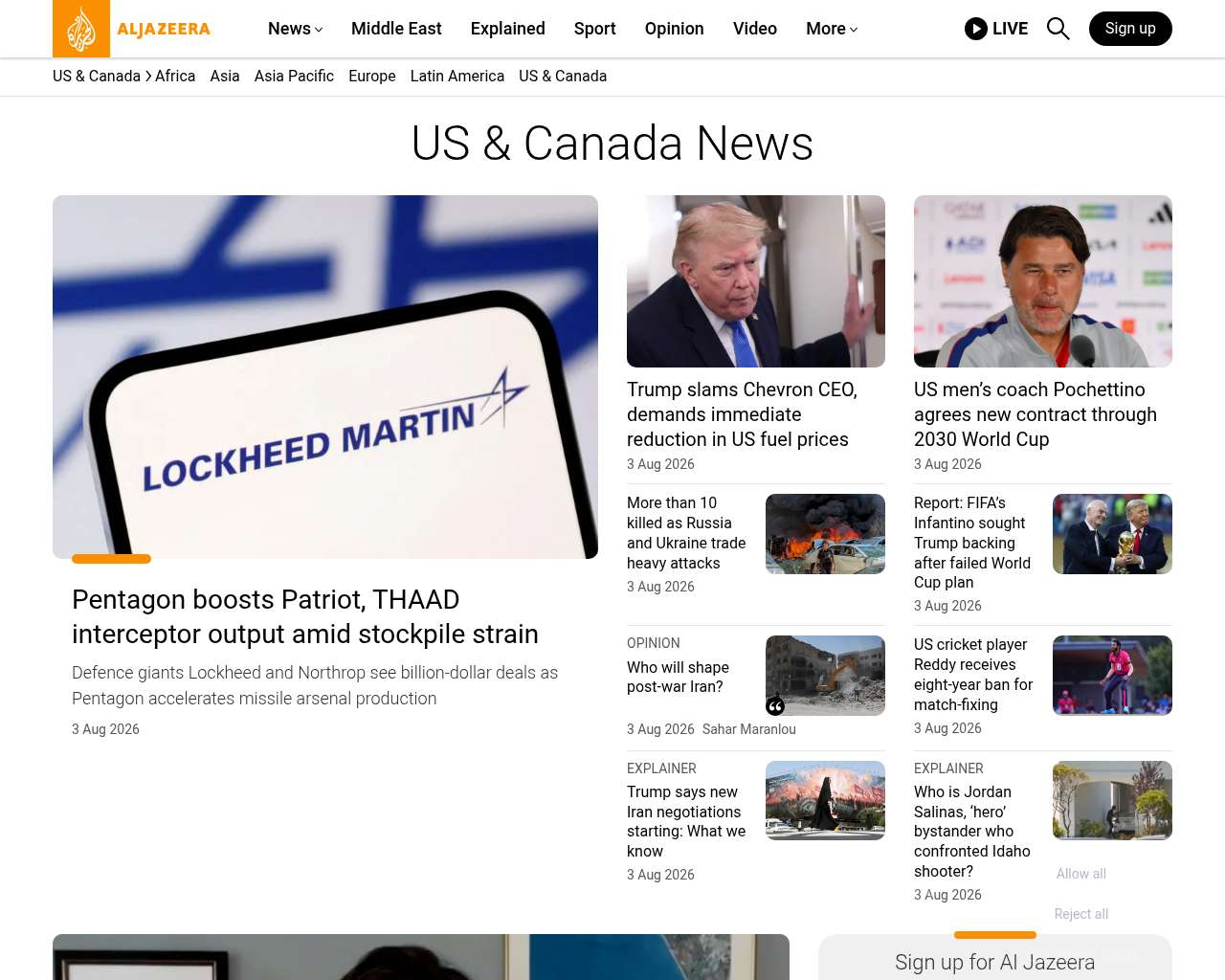Click the OPINION label above Iran article
The image size is (1225, 980).
(x=654, y=643)
